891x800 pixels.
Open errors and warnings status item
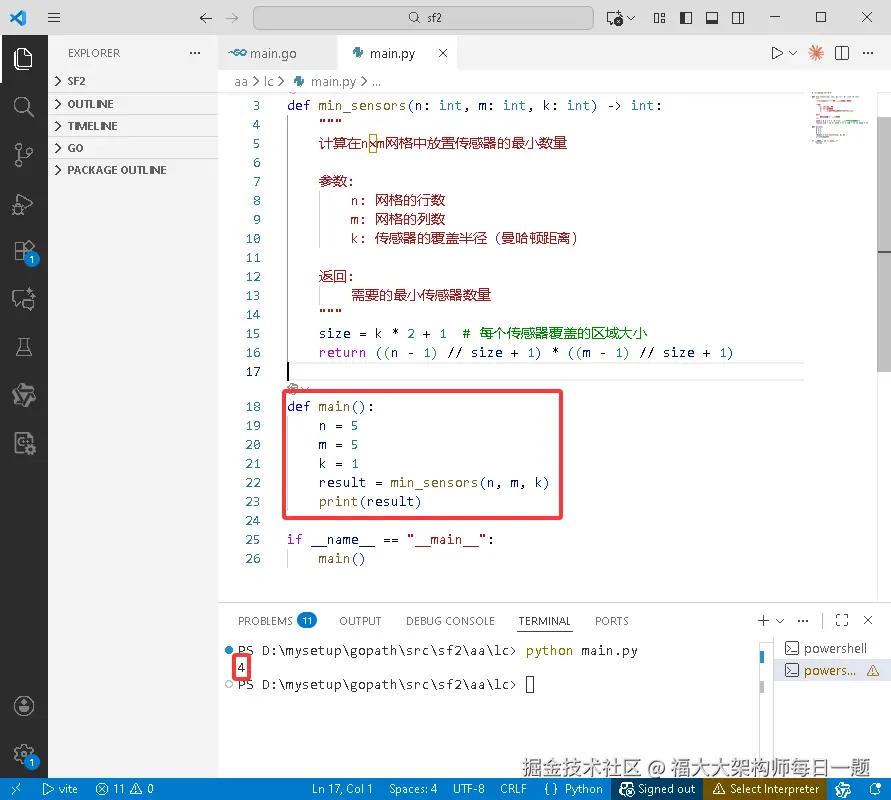(124, 789)
